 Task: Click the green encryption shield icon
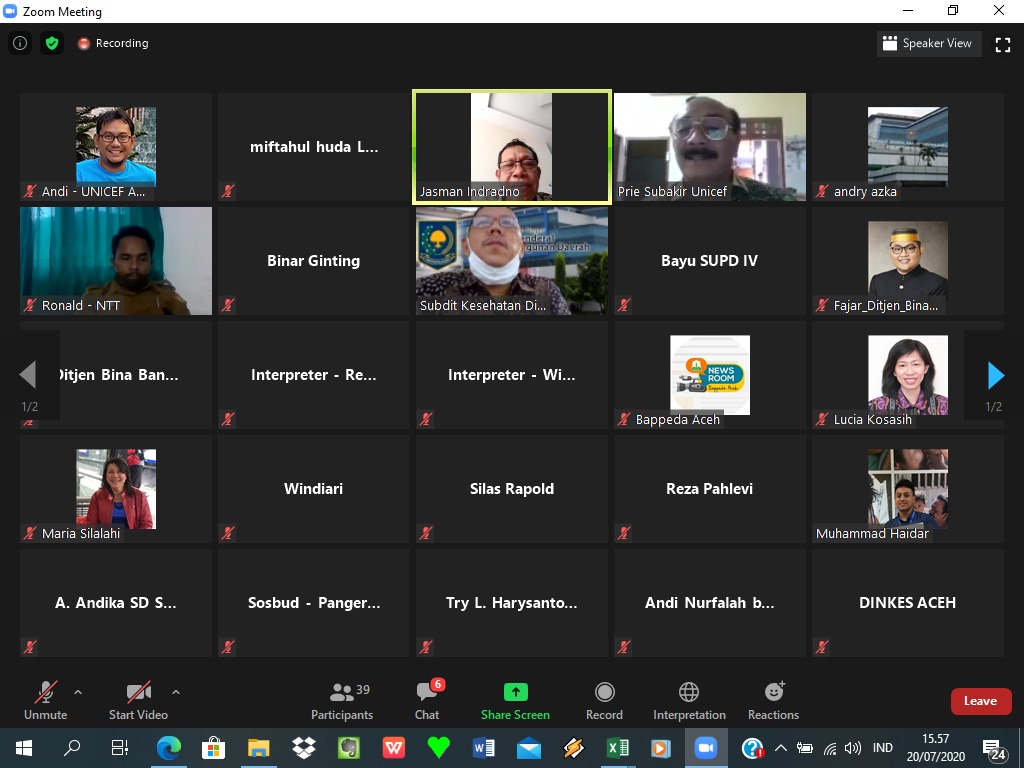(x=52, y=43)
